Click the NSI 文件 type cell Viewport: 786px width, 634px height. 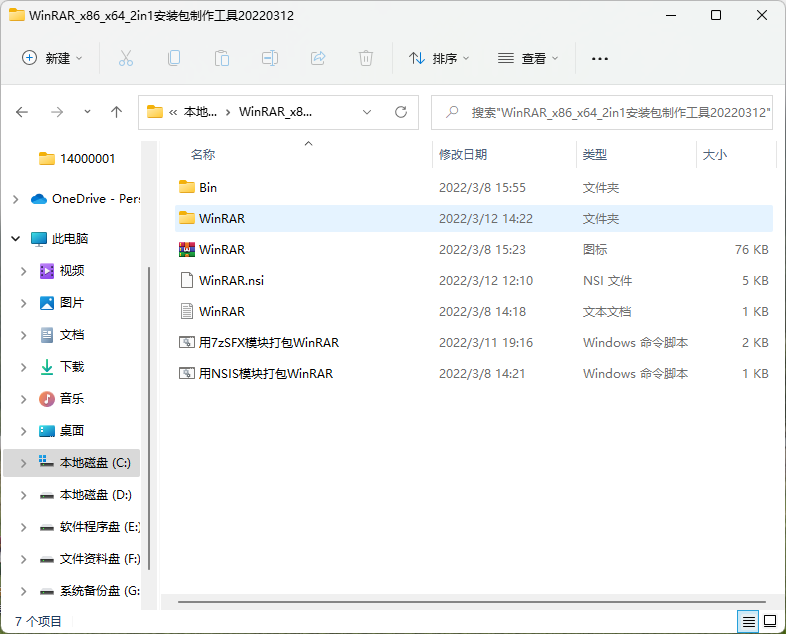[608, 281]
